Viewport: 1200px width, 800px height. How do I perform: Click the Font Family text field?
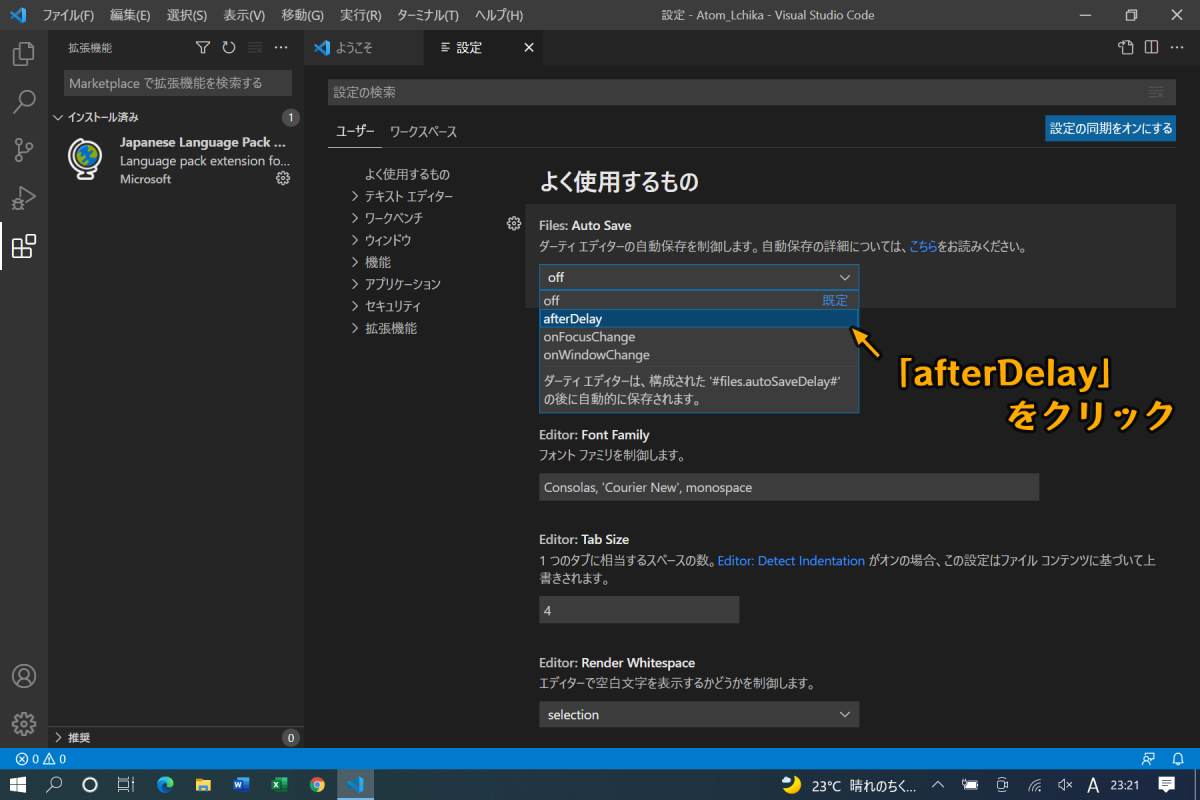(788, 487)
